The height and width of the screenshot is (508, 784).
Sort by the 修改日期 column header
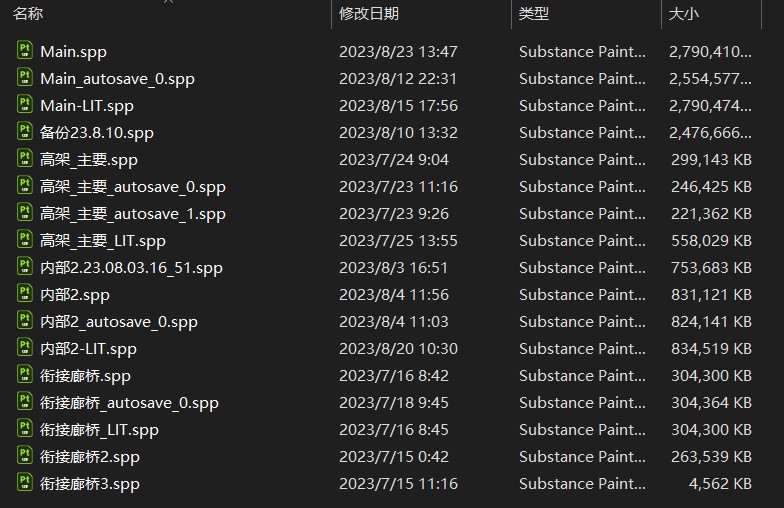(x=369, y=13)
